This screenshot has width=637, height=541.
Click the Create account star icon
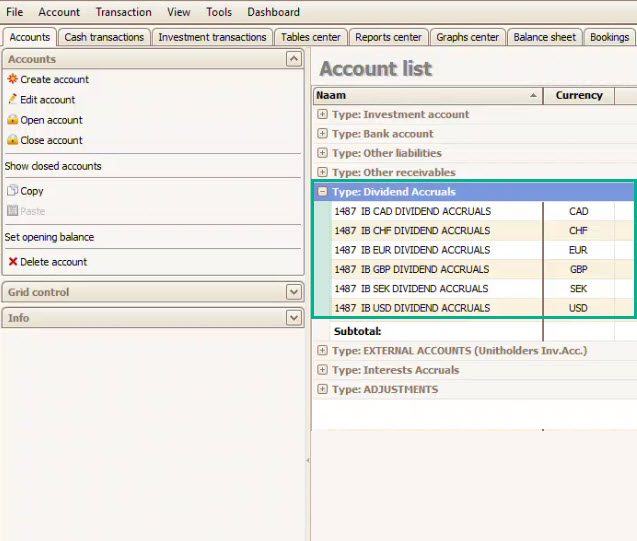point(12,79)
